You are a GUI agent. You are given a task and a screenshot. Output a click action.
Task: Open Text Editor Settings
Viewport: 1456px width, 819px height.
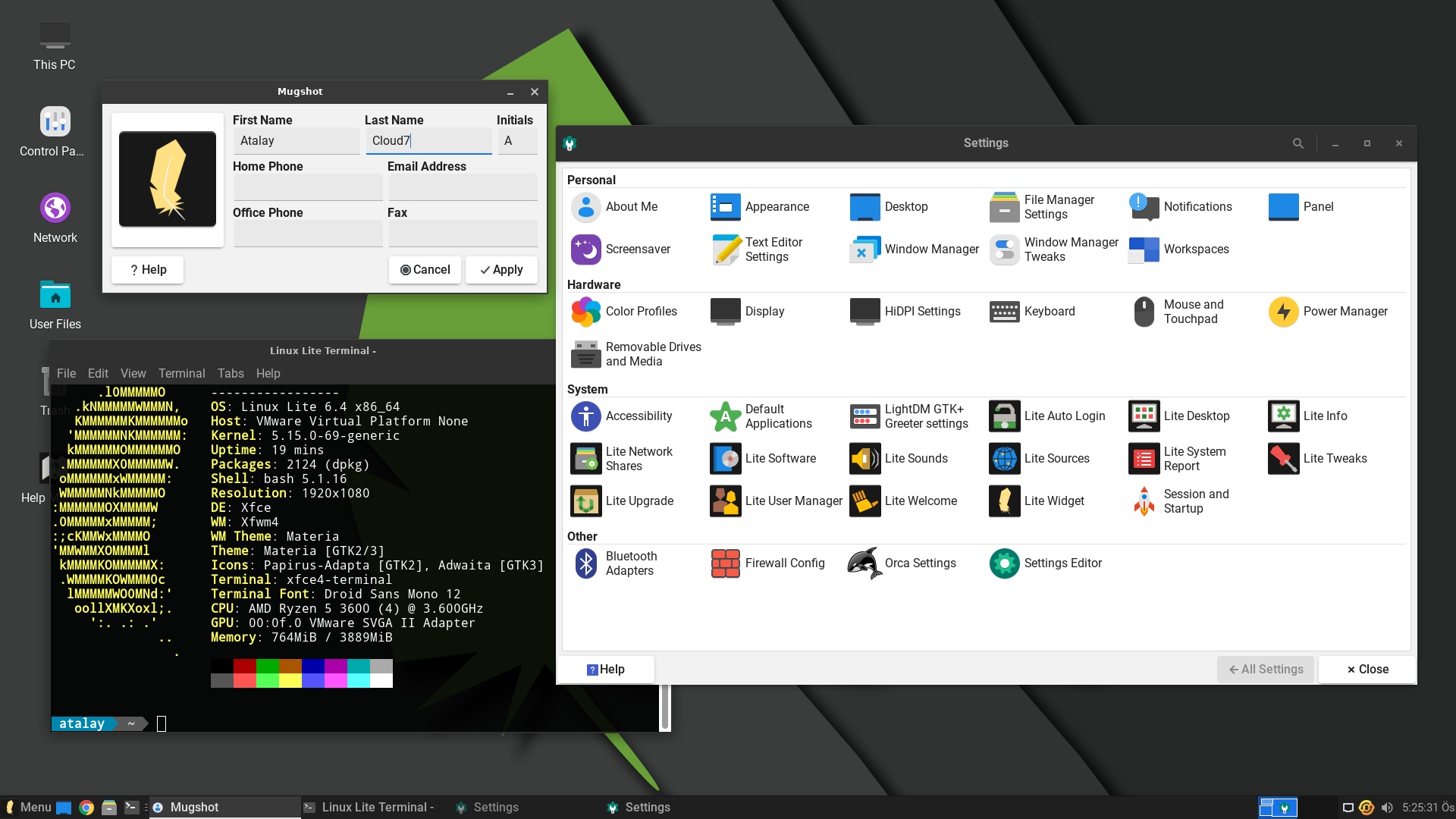(757, 249)
